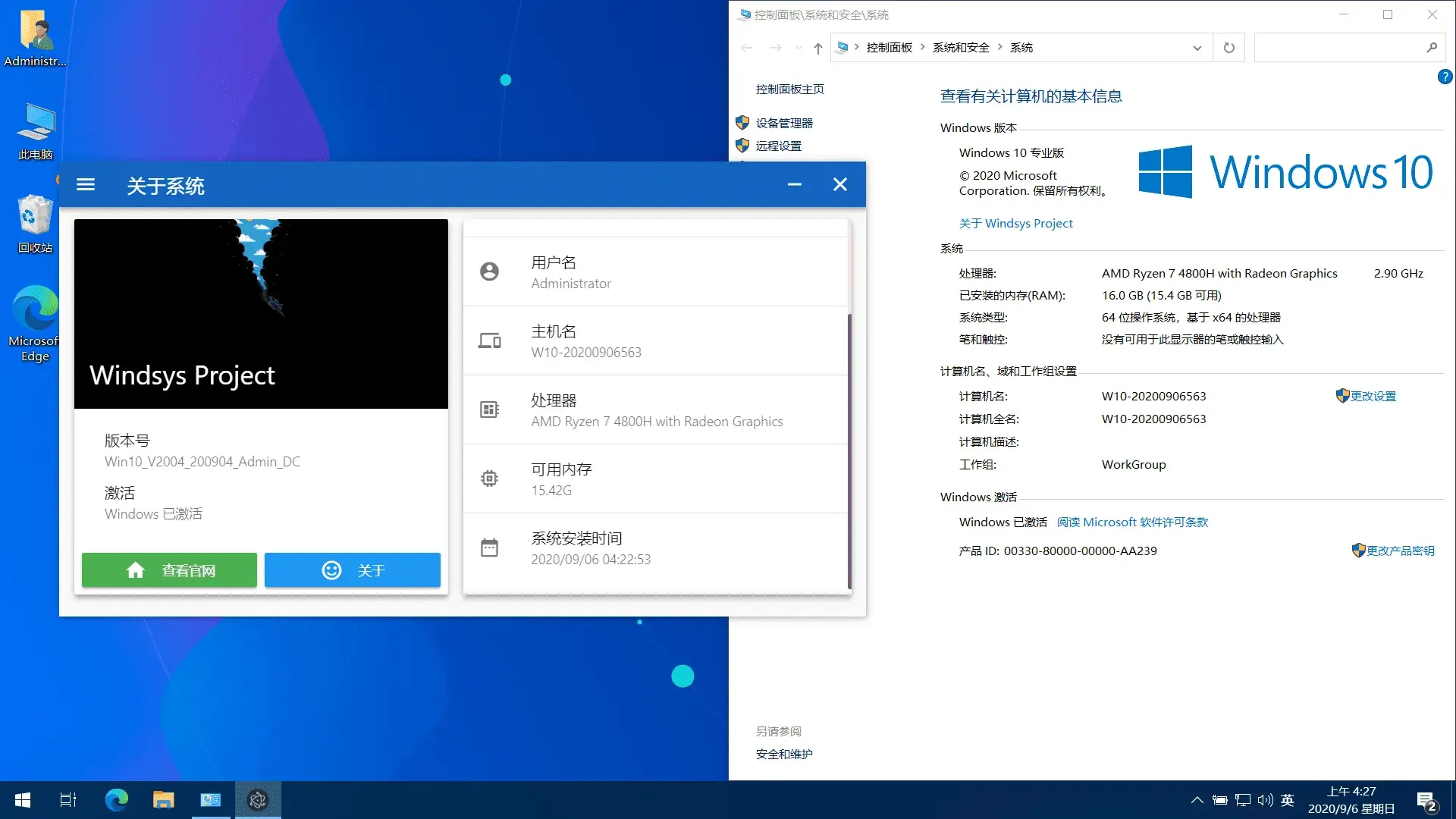Screen dimensions: 1456x819
Task: Read Microsoft 软件许可条款 link
Action: [x=1132, y=522]
